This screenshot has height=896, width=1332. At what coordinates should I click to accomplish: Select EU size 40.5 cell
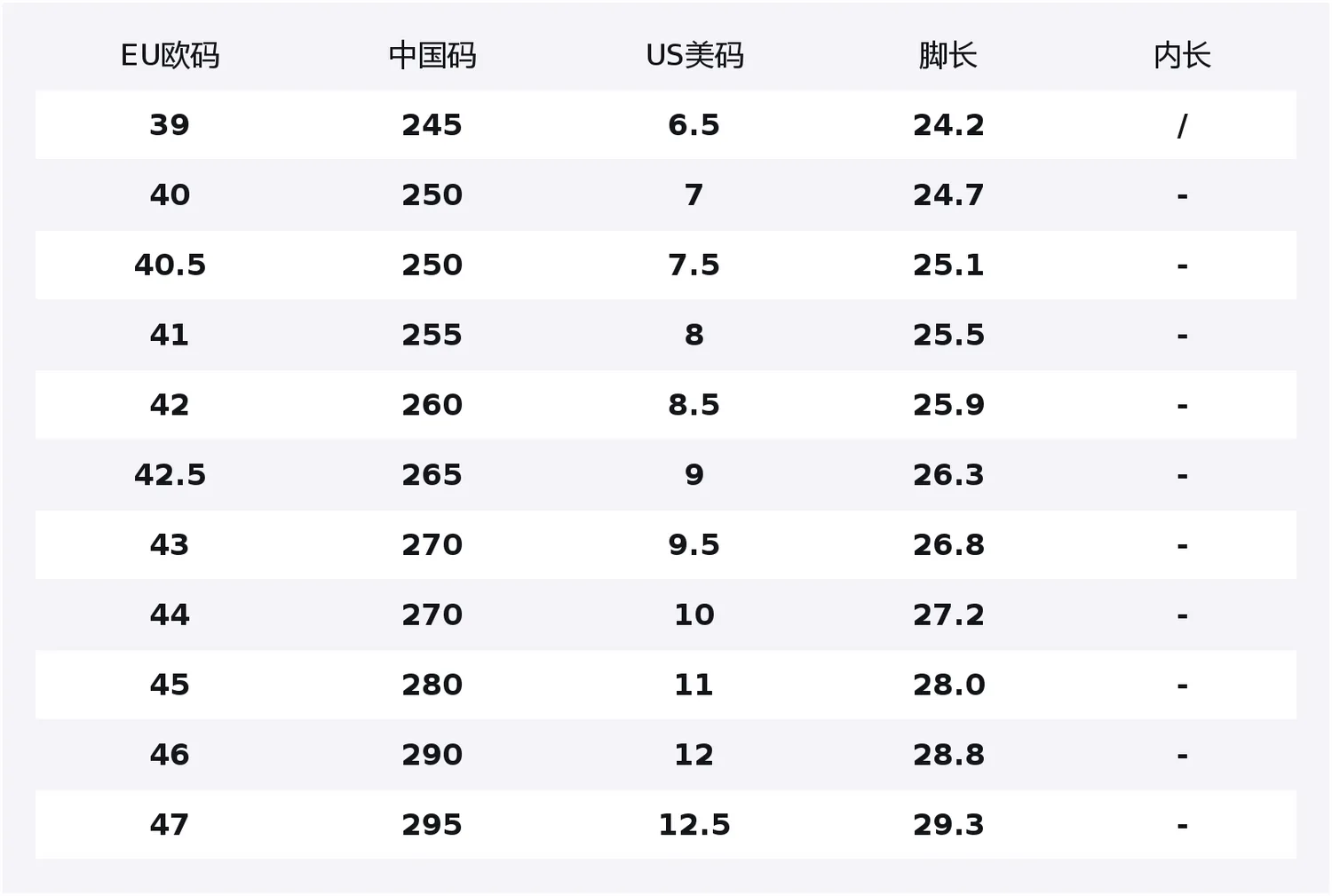pyautogui.click(x=170, y=266)
